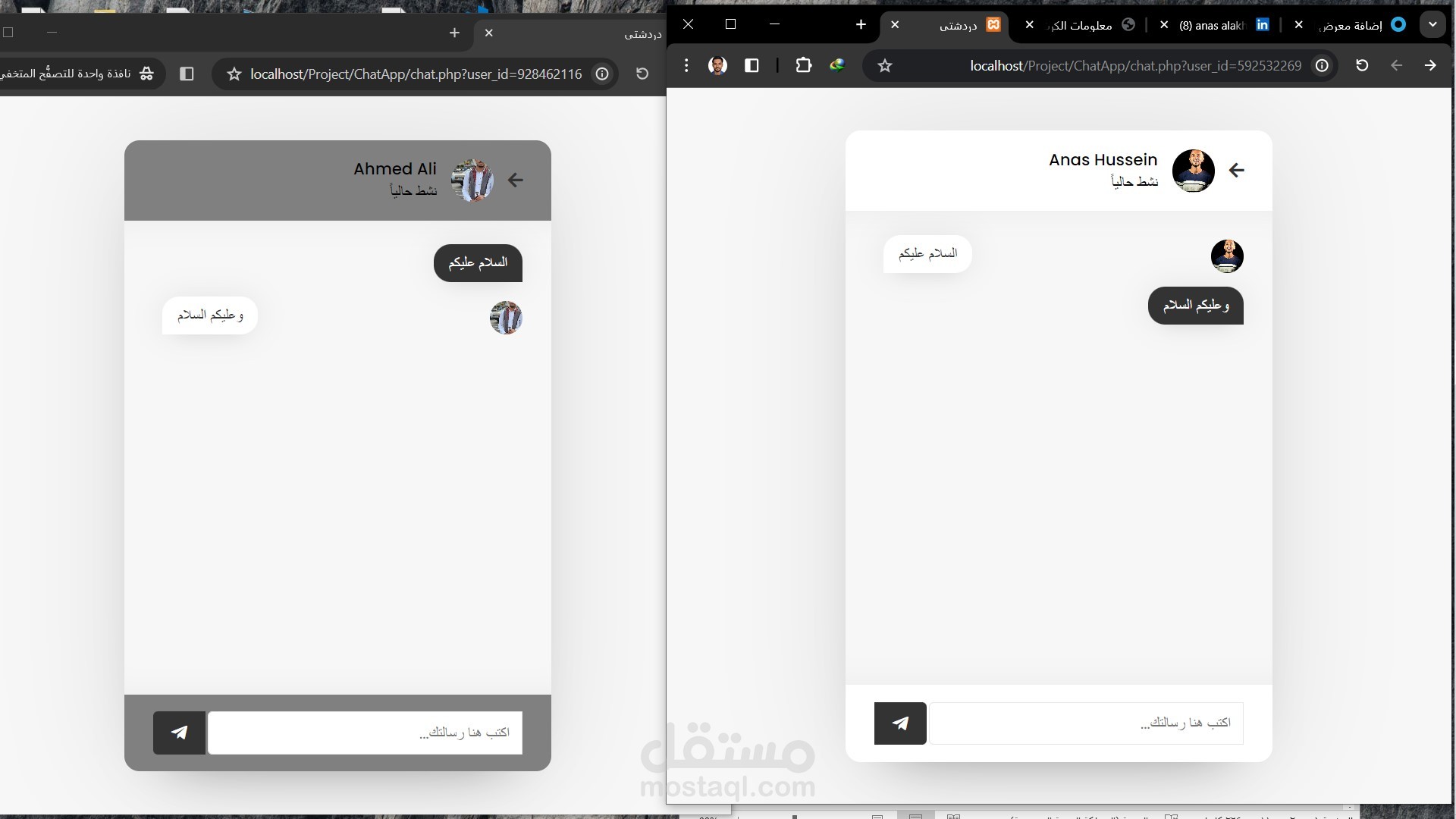Type in Anas Hussein chat message field
Image resolution: width=1456 pixels, height=819 pixels.
[1086, 723]
